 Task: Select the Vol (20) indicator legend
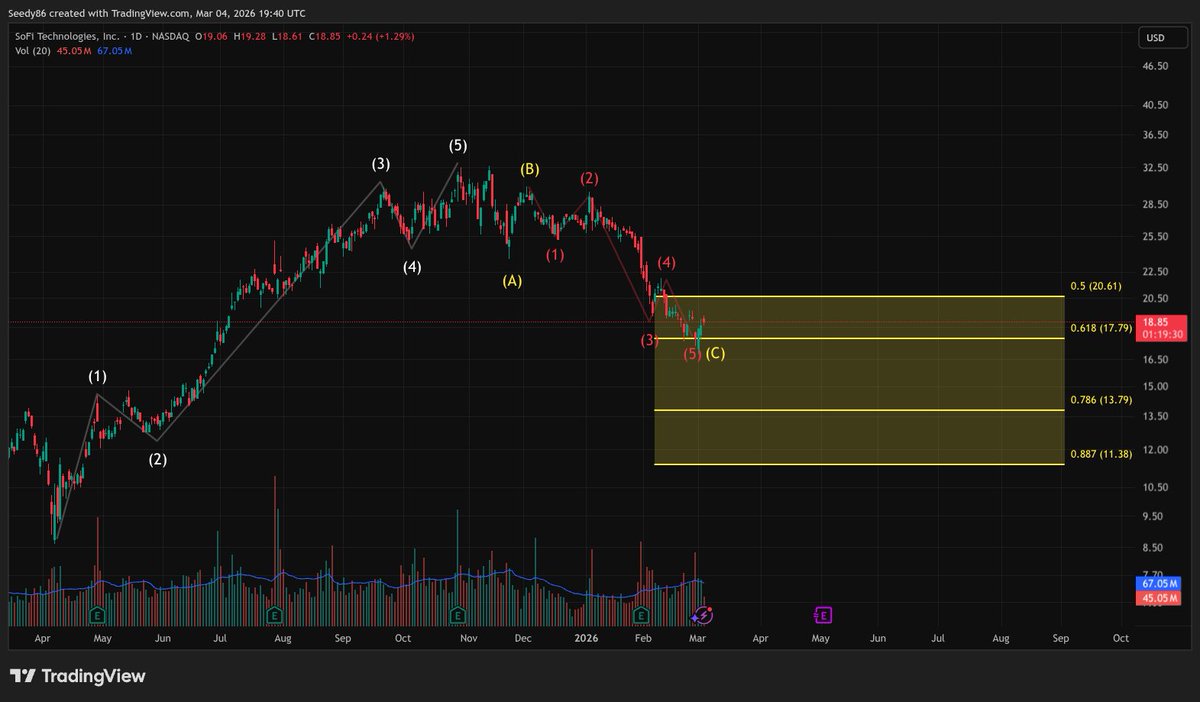pyautogui.click(x=35, y=51)
